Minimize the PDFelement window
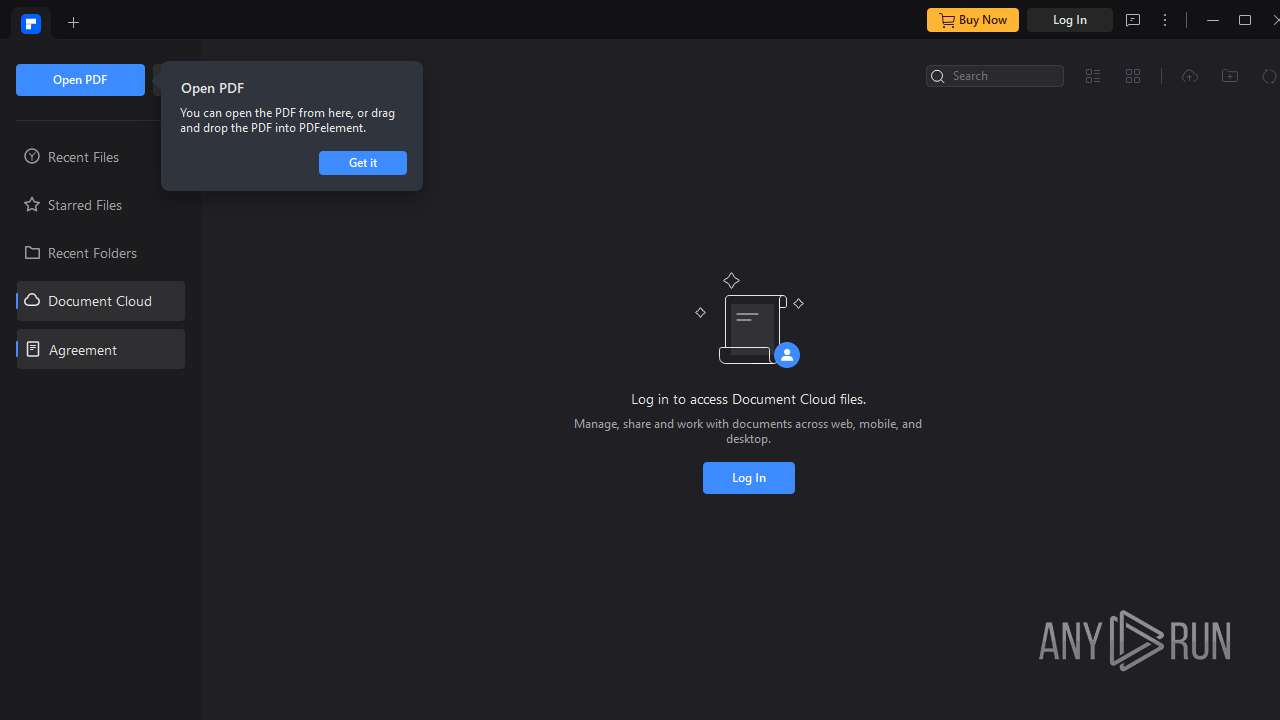This screenshot has height=720, width=1280. point(1212,20)
